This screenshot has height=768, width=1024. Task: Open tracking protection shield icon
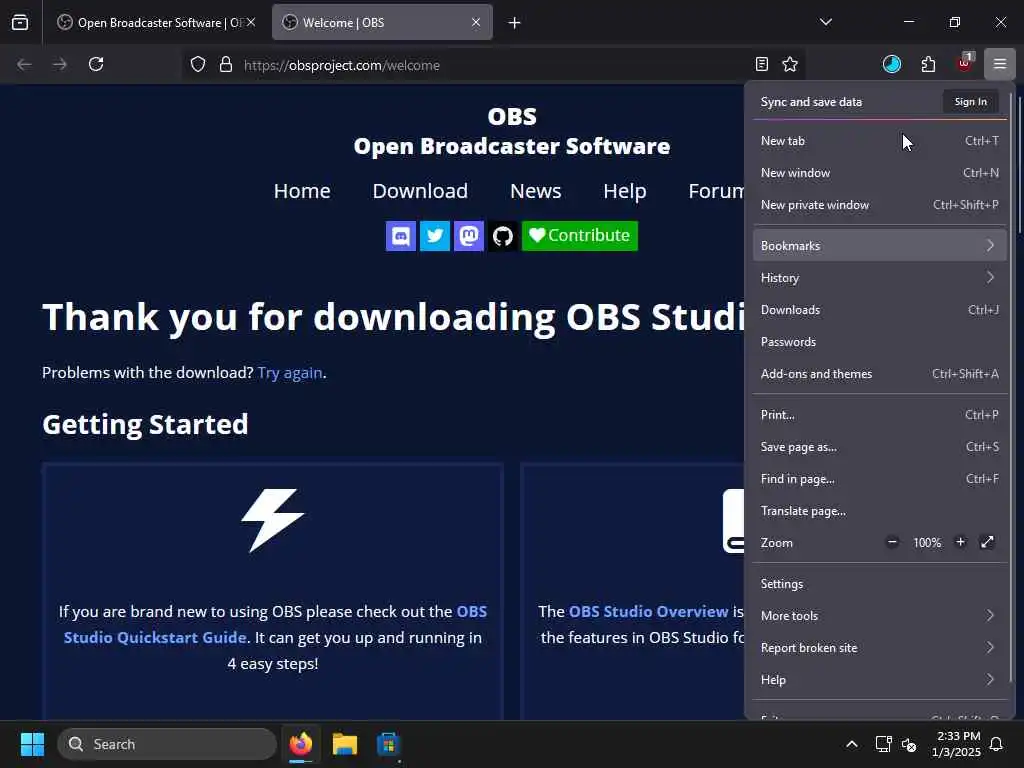[198, 65]
